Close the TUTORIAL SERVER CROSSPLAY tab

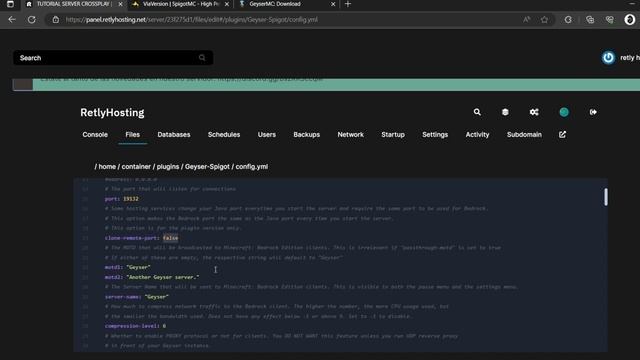[120, 4]
